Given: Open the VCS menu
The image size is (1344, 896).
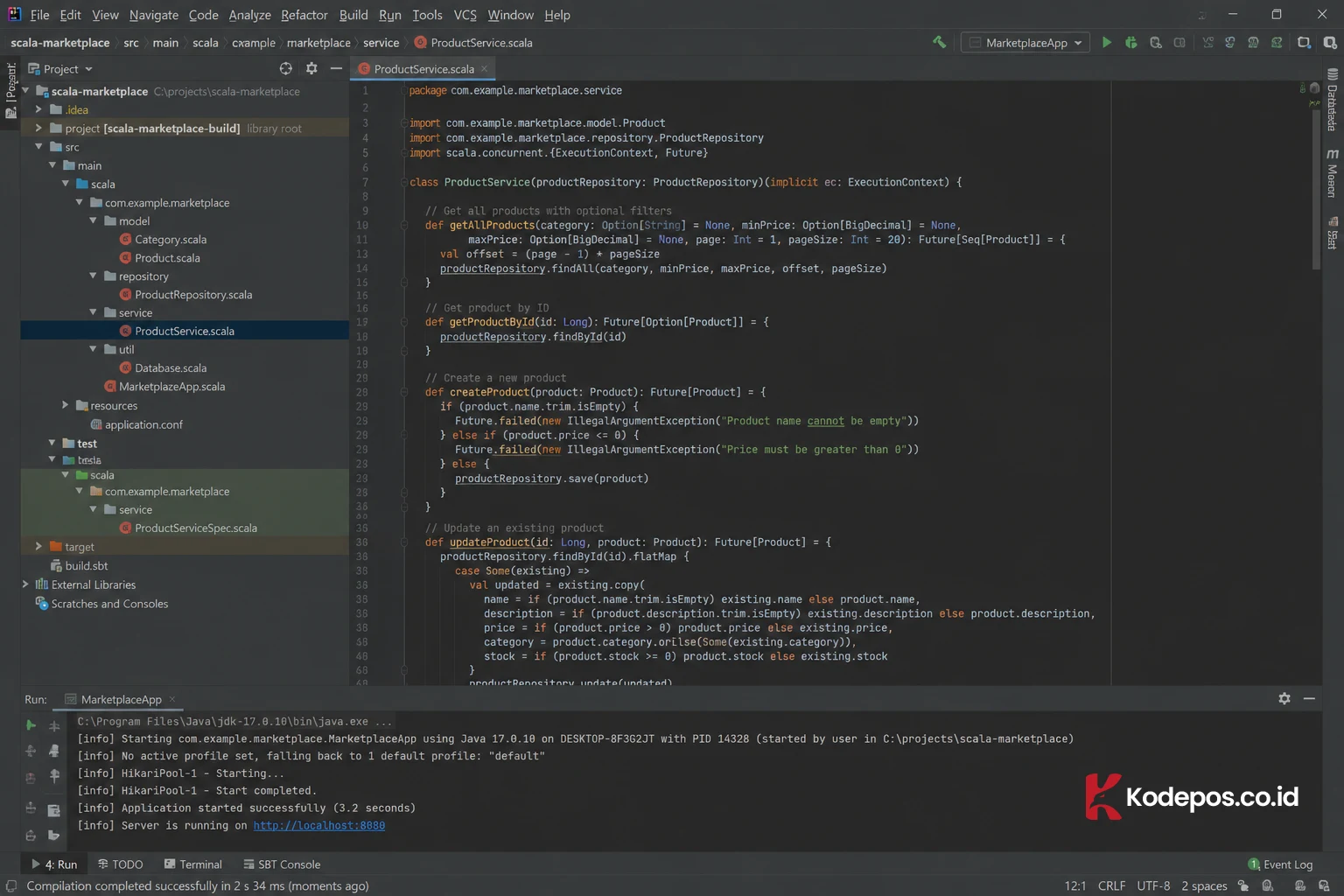Looking at the screenshot, I should [465, 15].
